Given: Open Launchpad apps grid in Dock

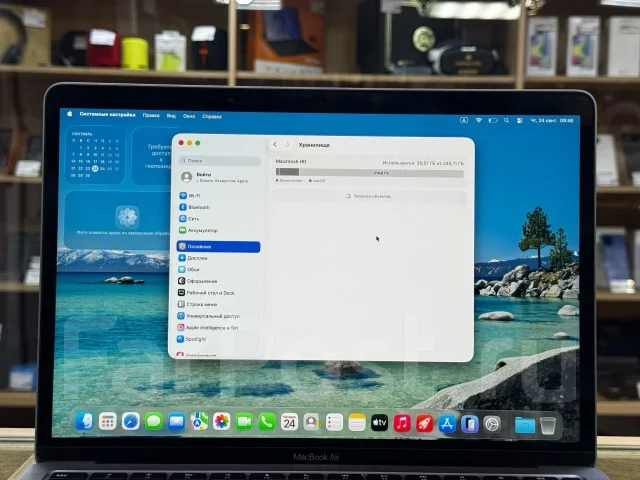Looking at the screenshot, I should [x=108, y=422].
